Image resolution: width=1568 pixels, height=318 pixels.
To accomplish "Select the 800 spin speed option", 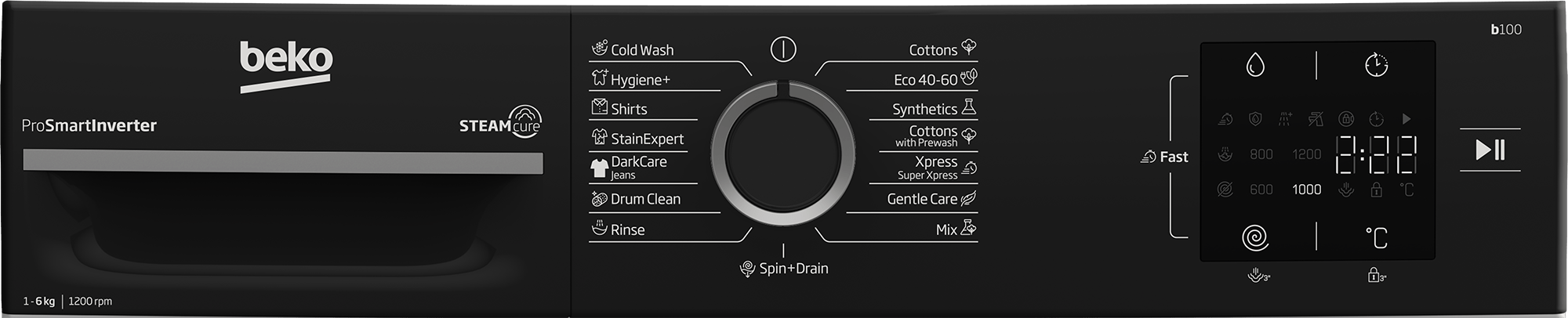I will [x=1261, y=154].
